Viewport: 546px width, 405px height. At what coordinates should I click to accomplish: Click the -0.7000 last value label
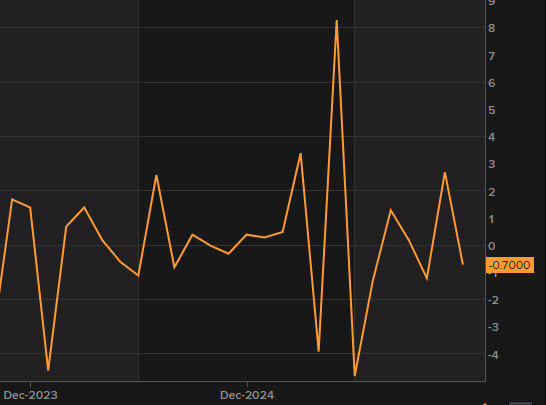pos(510,265)
